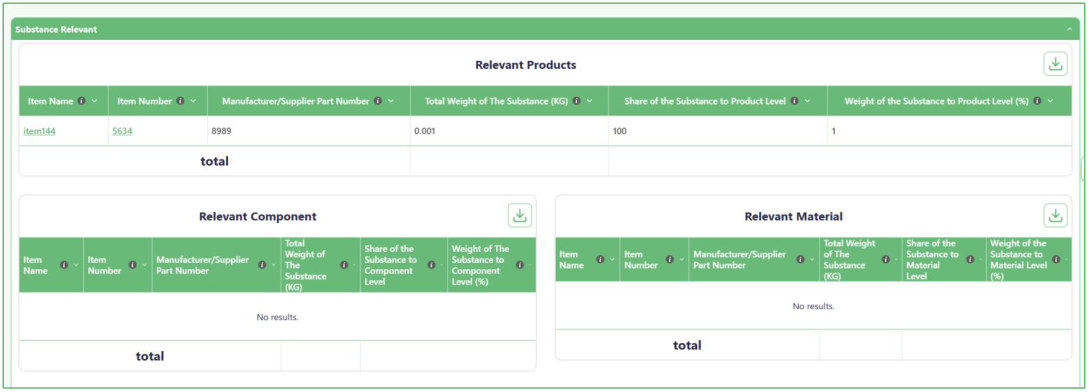
Task: Open Manufacturer/Supplier Part Number dropdown in Products
Action: coord(391,101)
